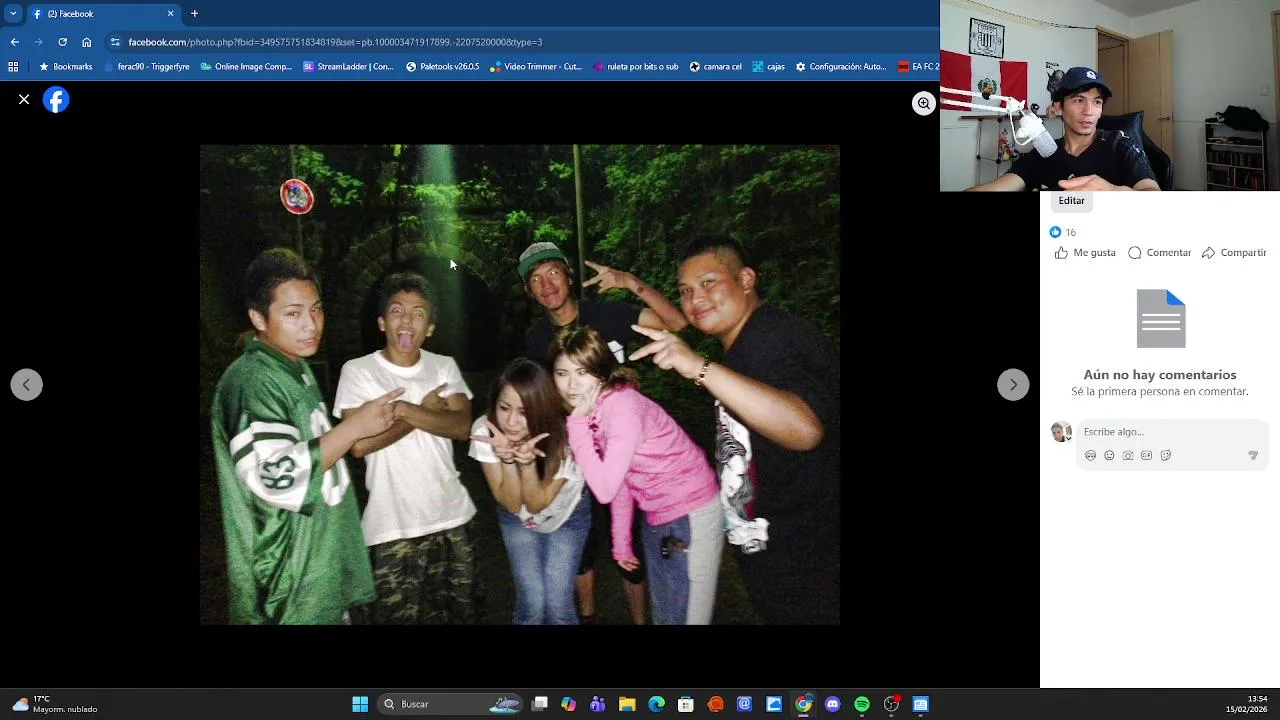This screenshot has width=1280, height=720.
Task: View site information for facebook.com
Action: [x=115, y=42]
